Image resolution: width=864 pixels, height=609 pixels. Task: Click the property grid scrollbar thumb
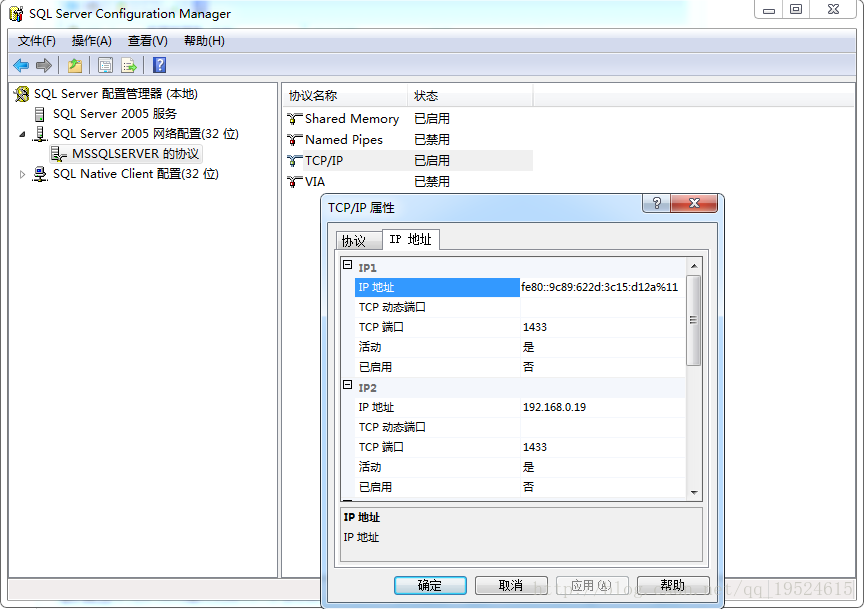694,321
